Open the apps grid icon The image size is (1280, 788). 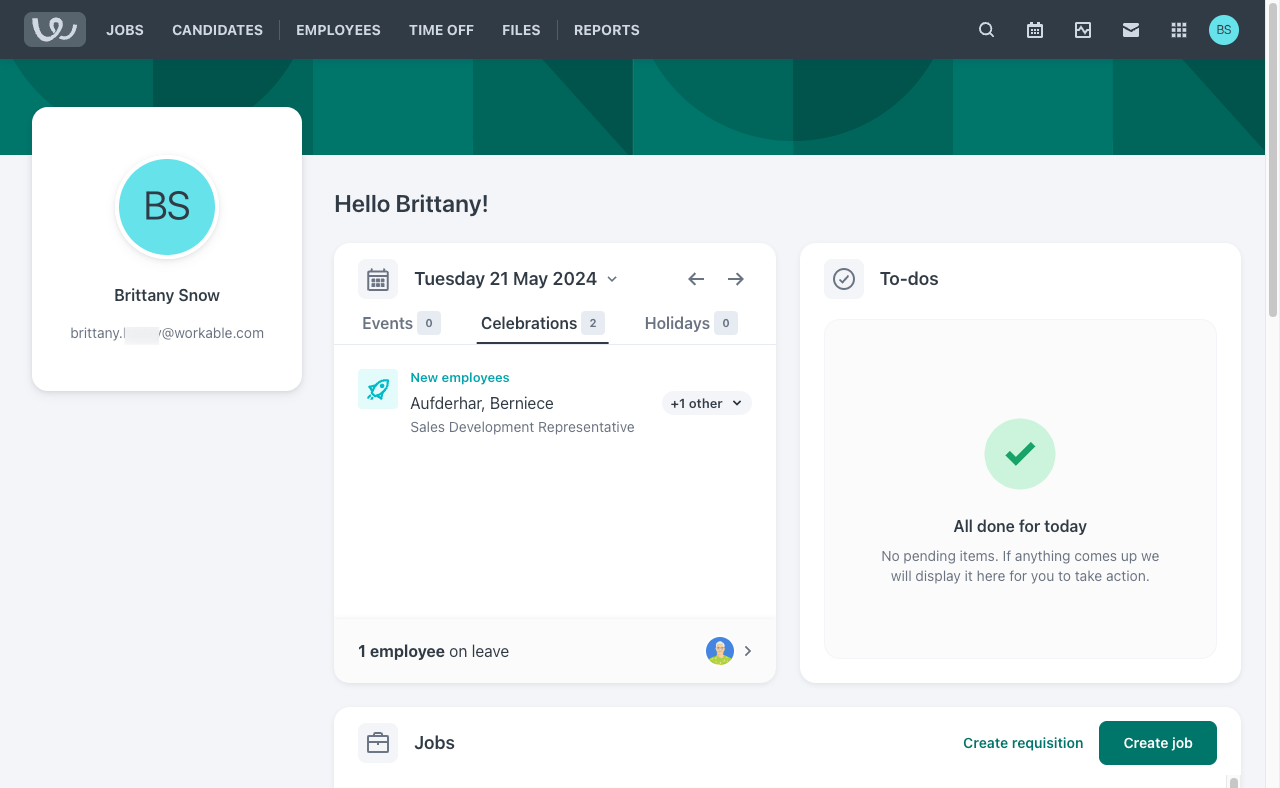pos(1179,30)
